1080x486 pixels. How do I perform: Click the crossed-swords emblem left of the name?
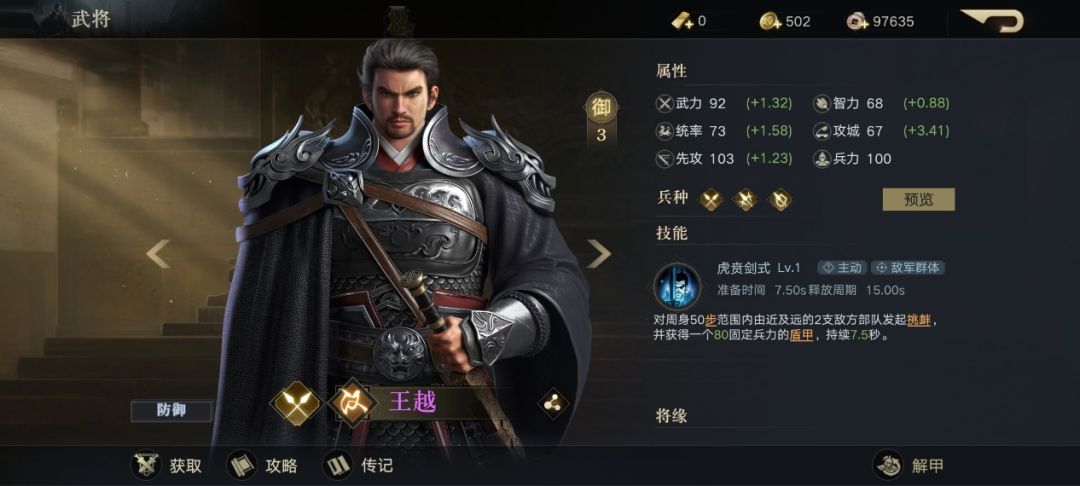click(x=297, y=403)
